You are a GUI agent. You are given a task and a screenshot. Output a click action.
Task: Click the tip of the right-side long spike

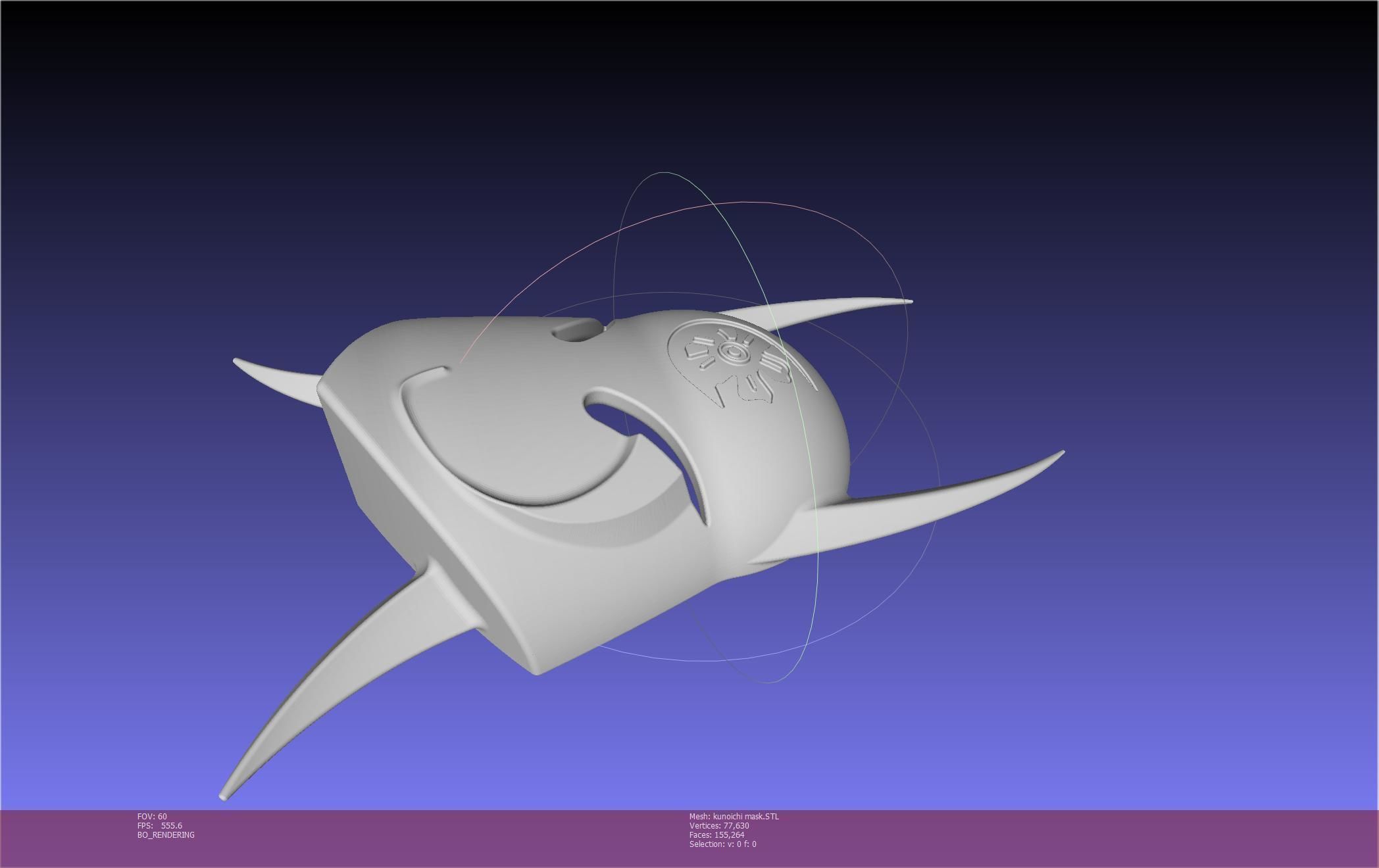pos(1061,452)
